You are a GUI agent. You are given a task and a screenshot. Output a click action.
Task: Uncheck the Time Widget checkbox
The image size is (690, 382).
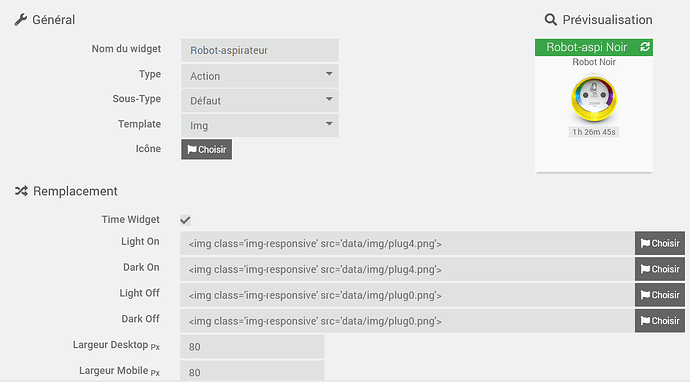pyautogui.click(x=185, y=220)
